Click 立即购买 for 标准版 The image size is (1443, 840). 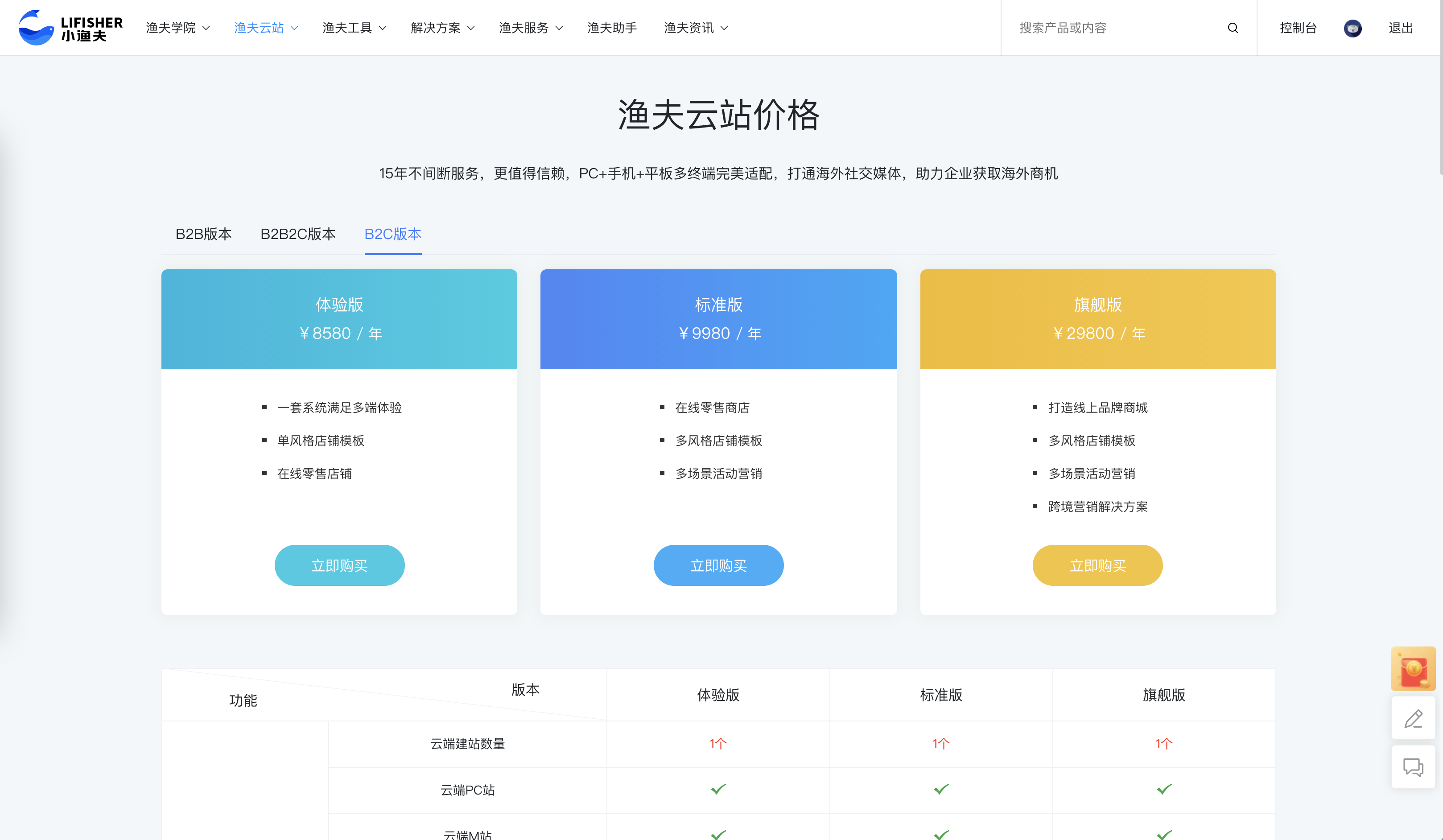(x=718, y=565)
